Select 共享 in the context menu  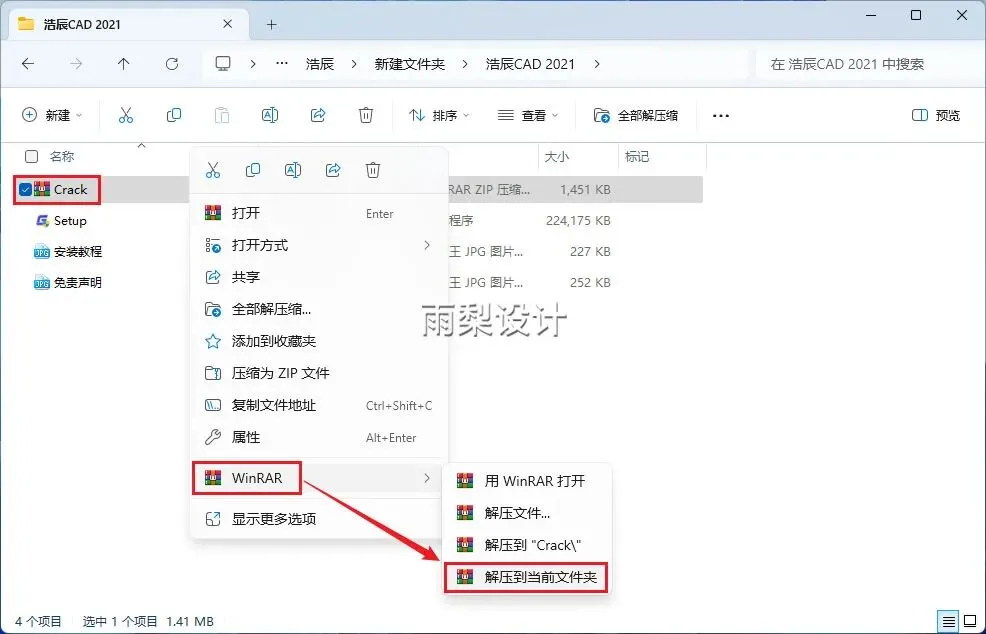pos(319,277)
